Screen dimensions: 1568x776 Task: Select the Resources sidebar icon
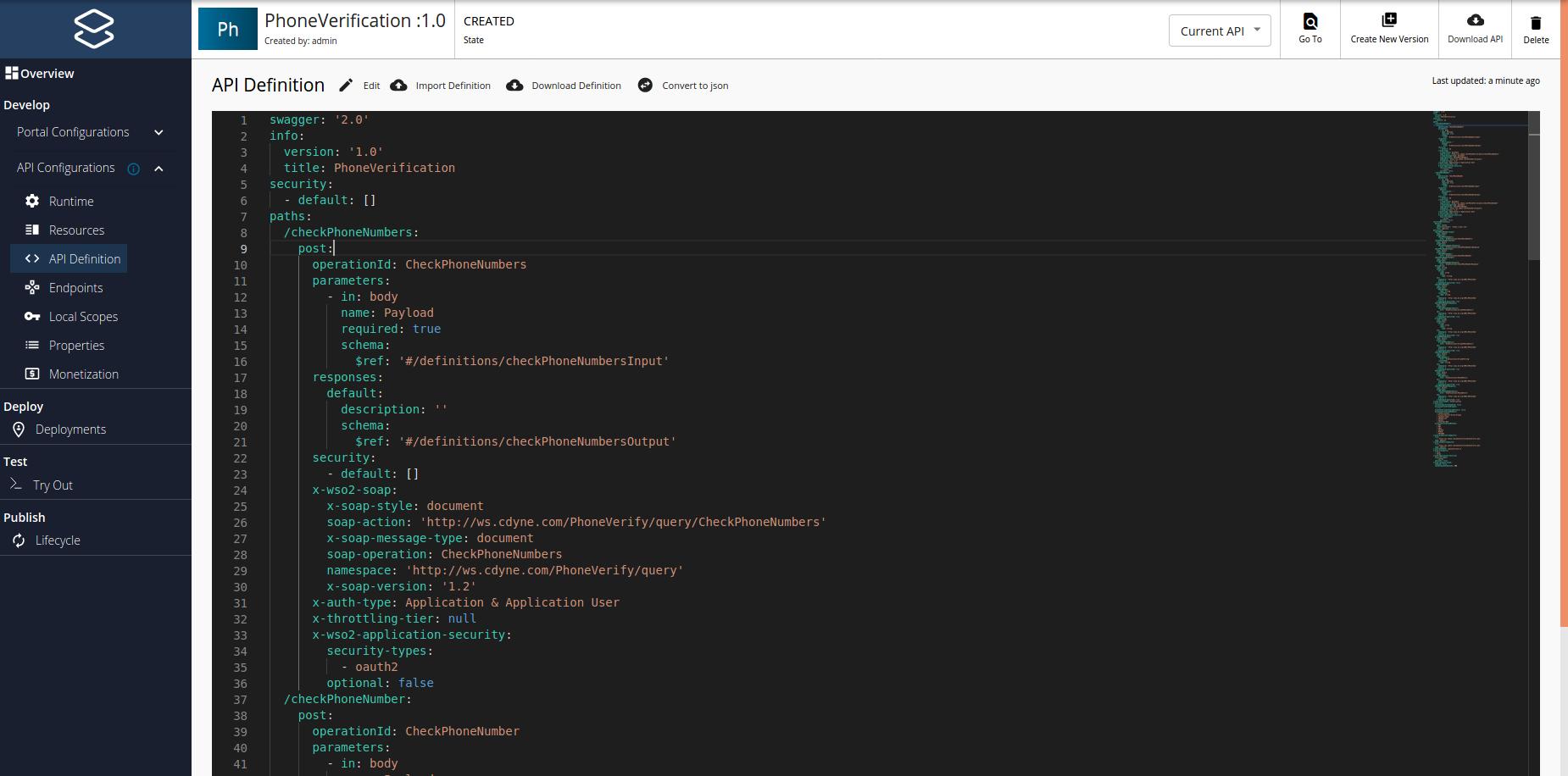coord(31,230)
